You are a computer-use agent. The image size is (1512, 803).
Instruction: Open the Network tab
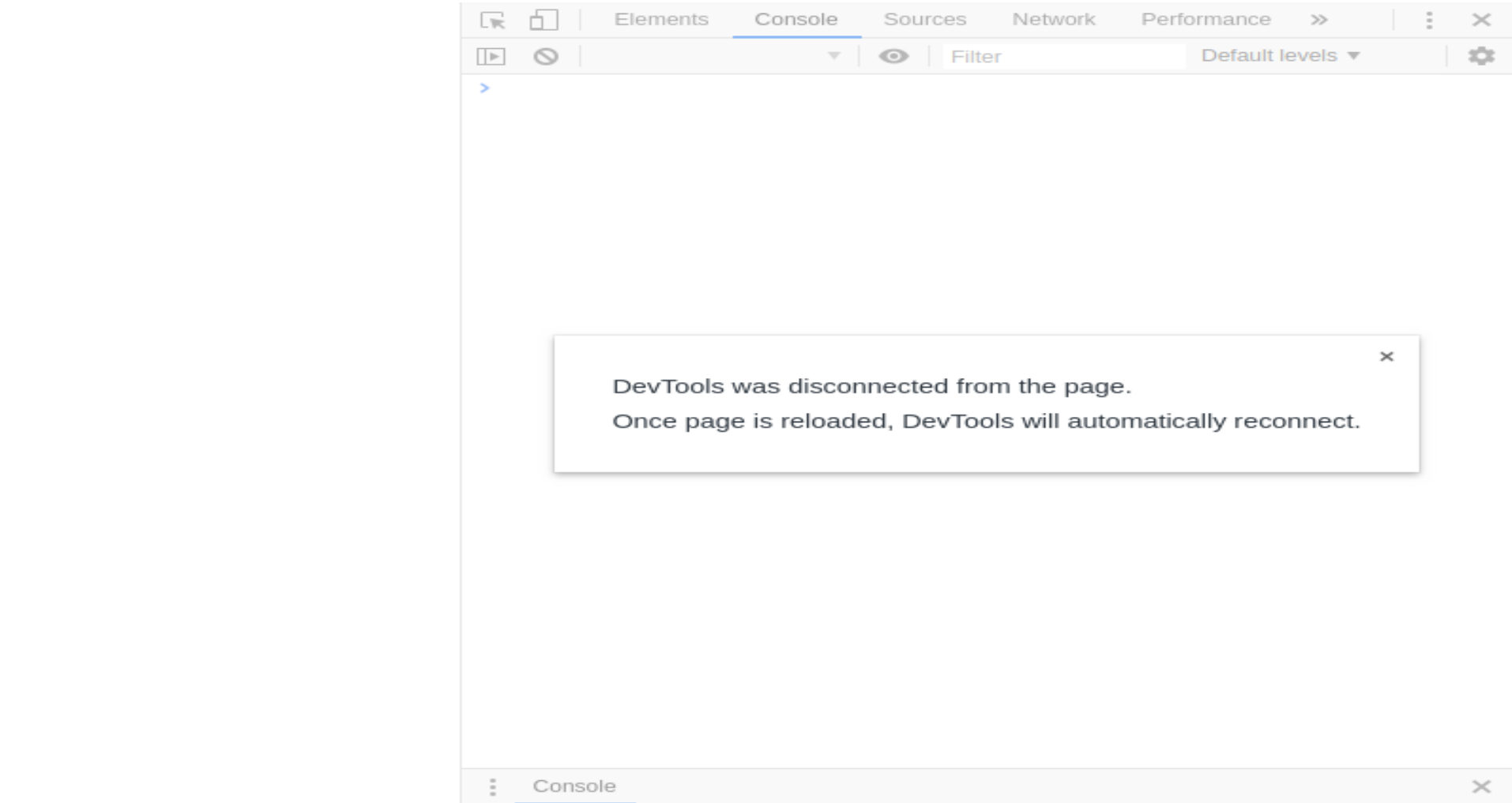click(x=1053, y=19)
